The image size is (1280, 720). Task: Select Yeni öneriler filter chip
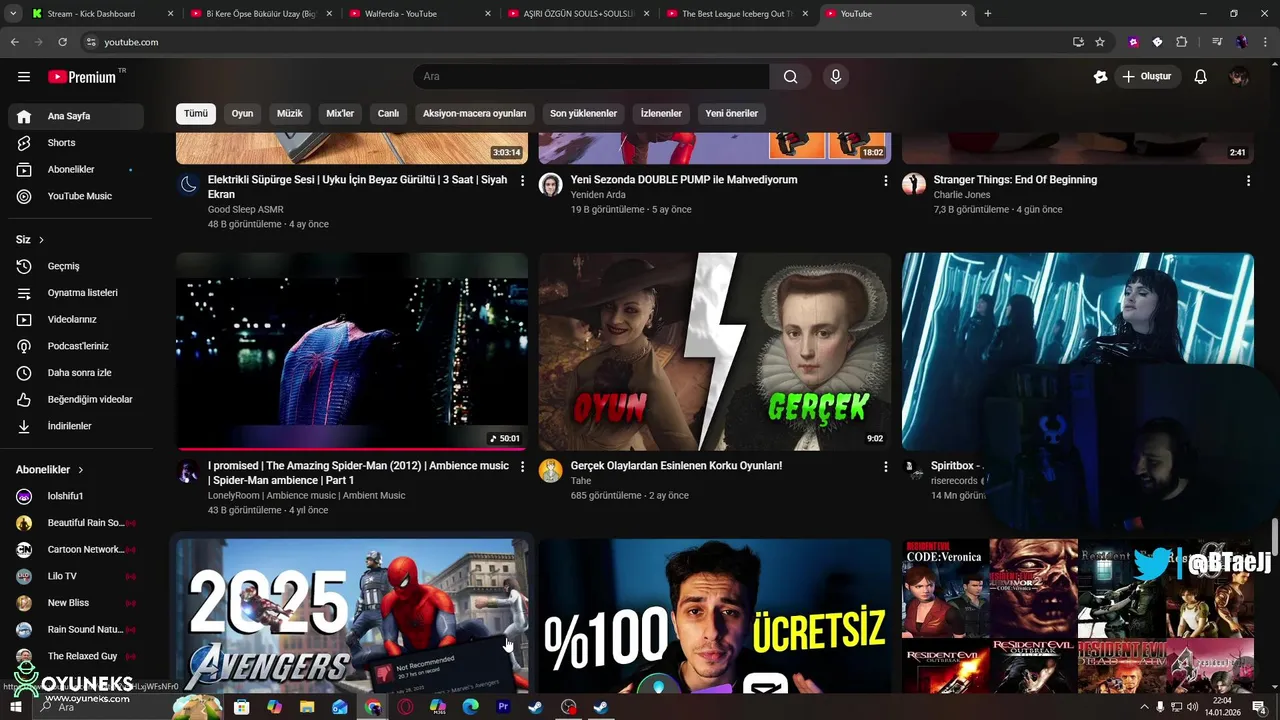coord(732,113)
